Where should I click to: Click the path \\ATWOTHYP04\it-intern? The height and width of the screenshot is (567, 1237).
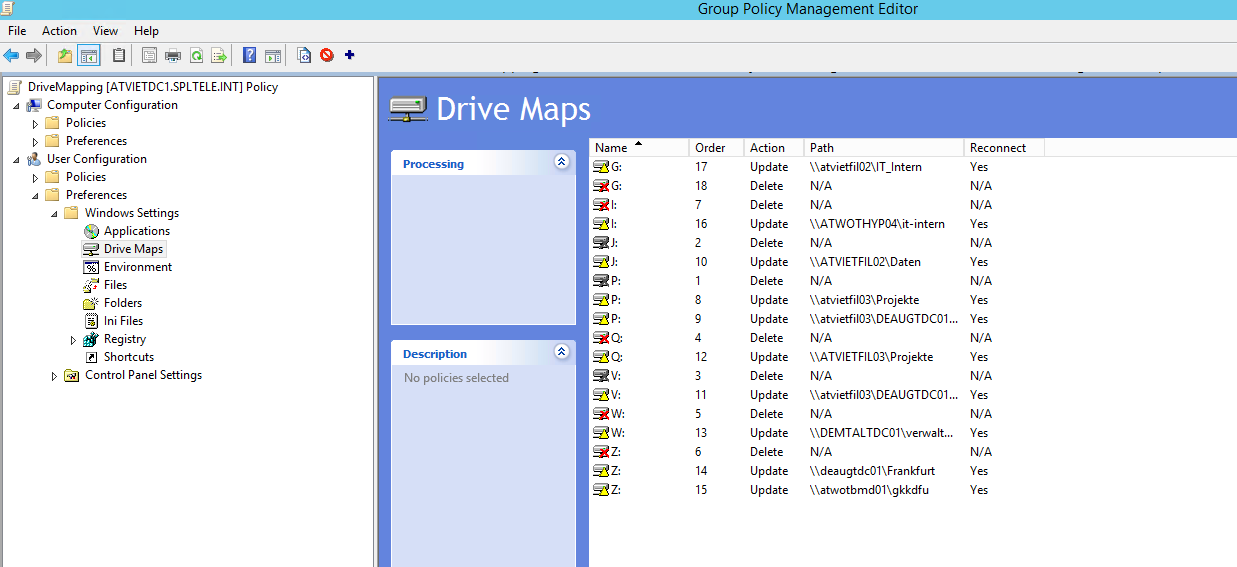[x=877, y=224]
